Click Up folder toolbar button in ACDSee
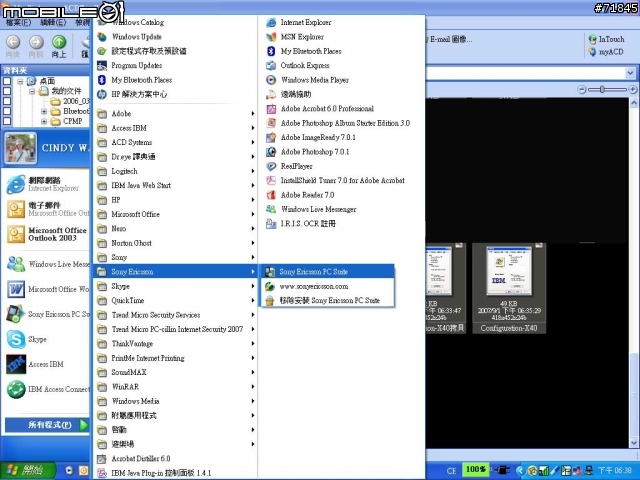Image resolution: width=640 pixels, height=480 pixels. [x=59, y=46]
